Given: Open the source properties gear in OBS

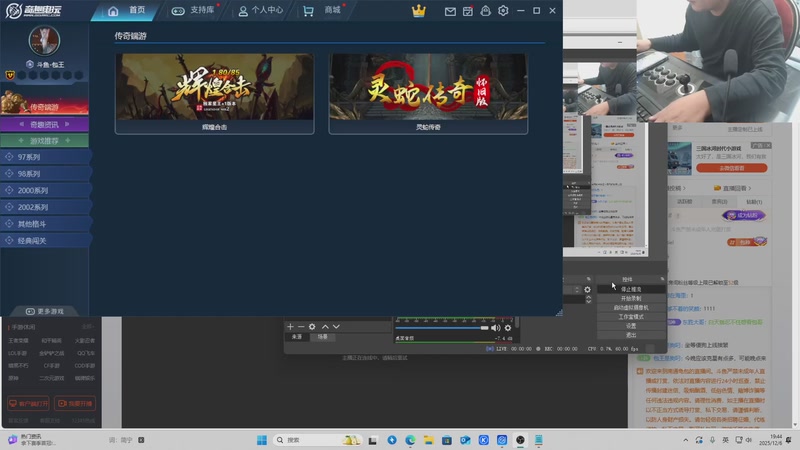Looking at the screenshot, I should tap(312, 327).
